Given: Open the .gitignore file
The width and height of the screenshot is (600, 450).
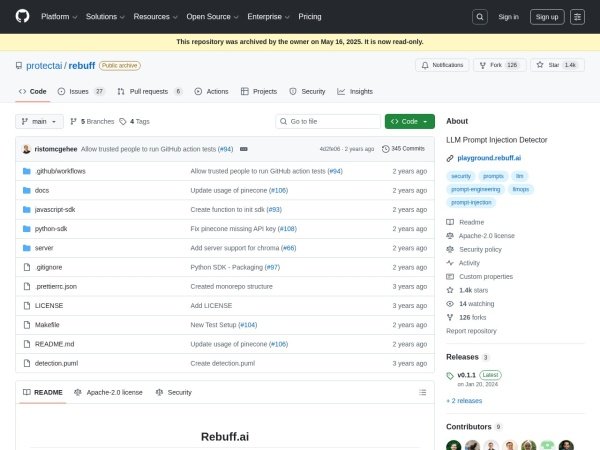Looking at the screenshot, I should coord(48,267).
